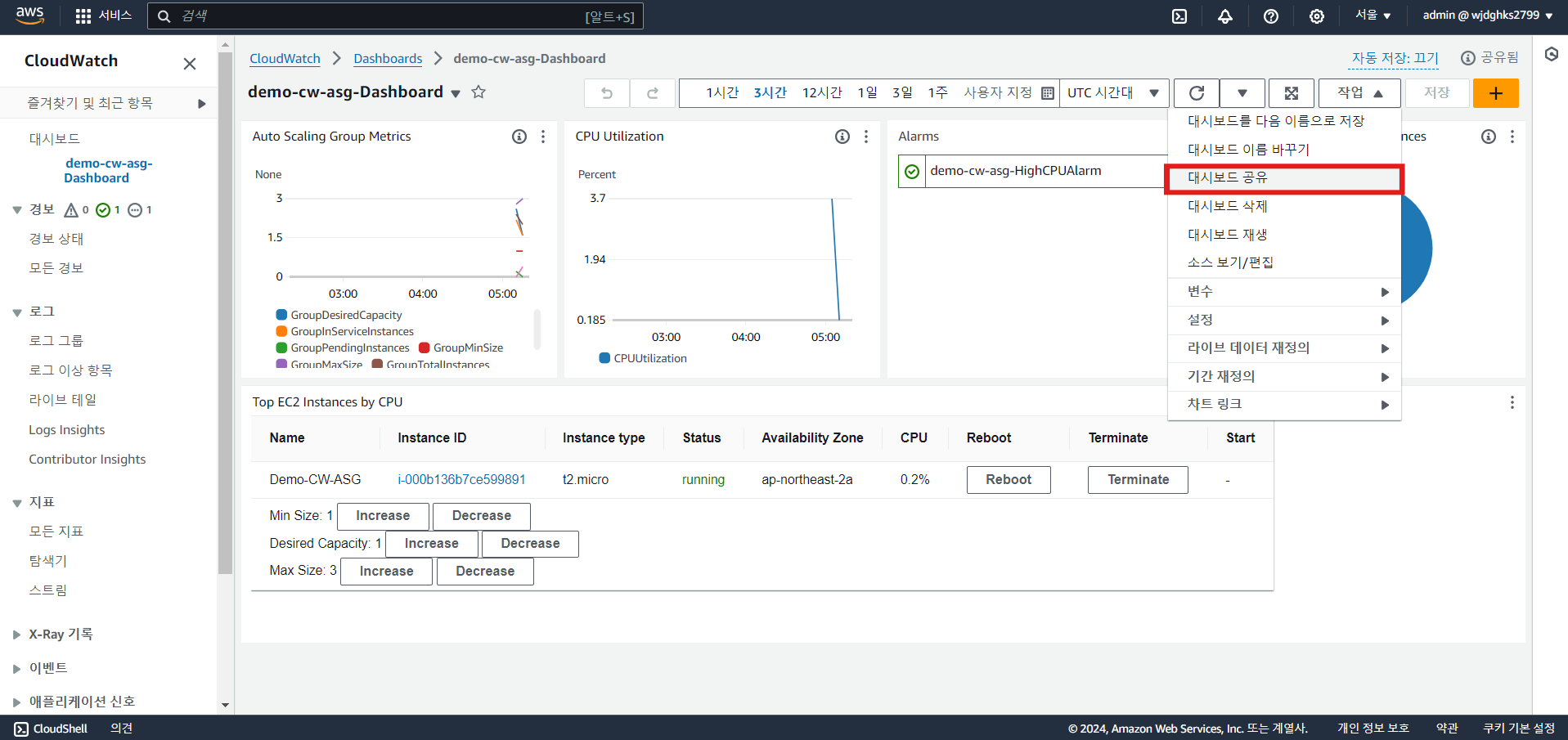Show info for Auto Scaling Group Metrics widget
The width and height of the screenshot is (1568, 740).
point(519,137)
